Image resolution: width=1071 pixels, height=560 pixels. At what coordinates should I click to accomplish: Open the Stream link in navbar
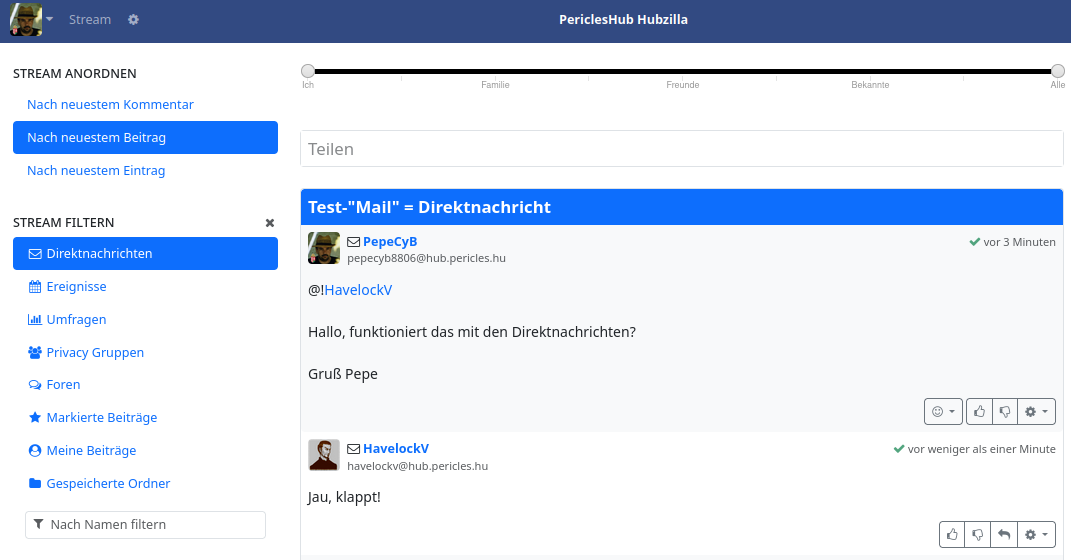(x=89, y=19)
